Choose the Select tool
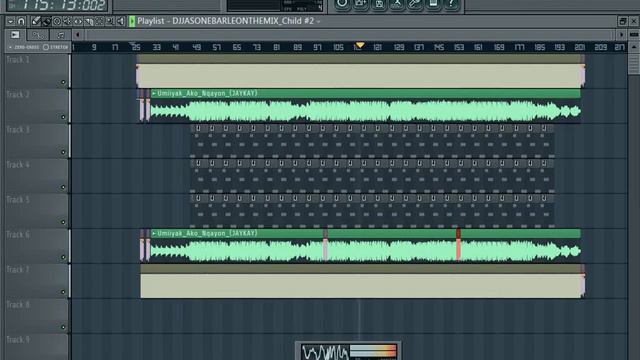Image resolution: width=640 pixels, height=360 pixels. tap(100, 21)
